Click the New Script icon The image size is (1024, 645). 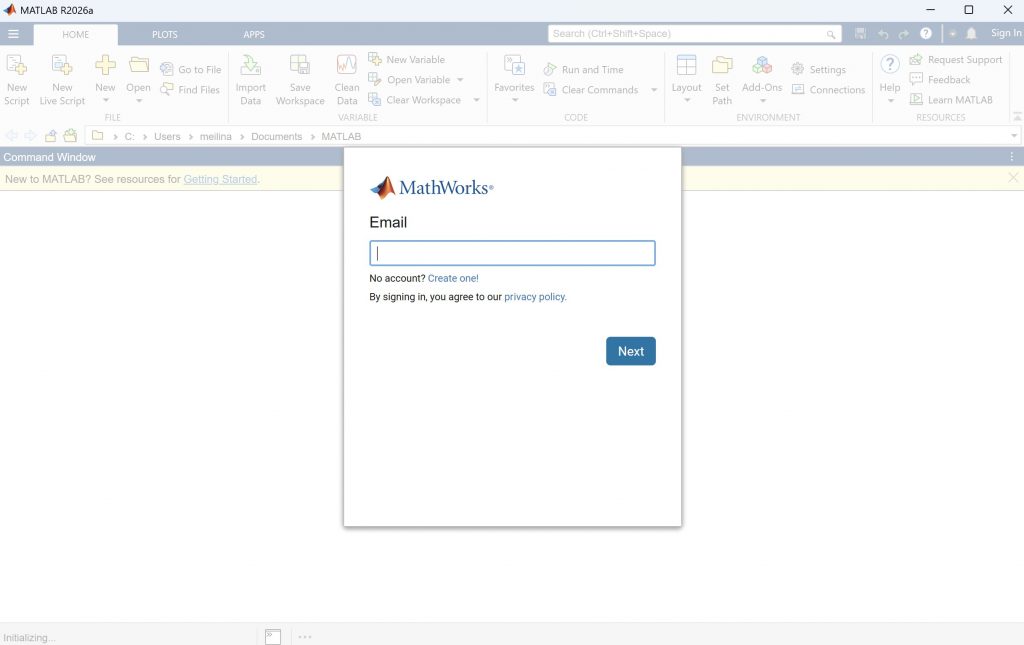click(x=16, y=65)
